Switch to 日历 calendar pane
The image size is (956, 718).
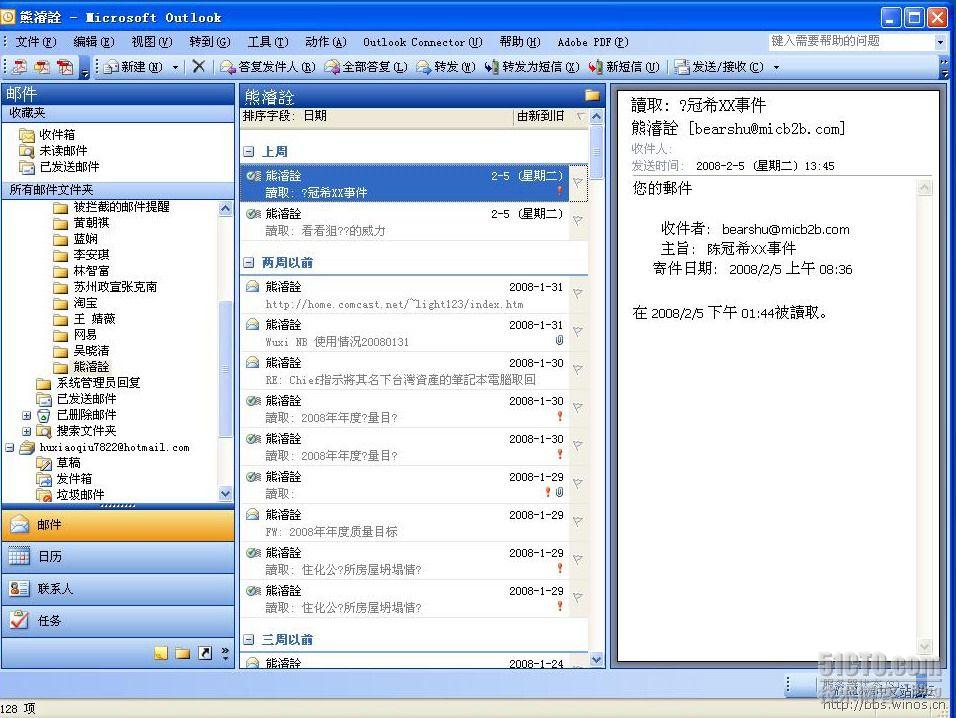(x=118, y=556)
